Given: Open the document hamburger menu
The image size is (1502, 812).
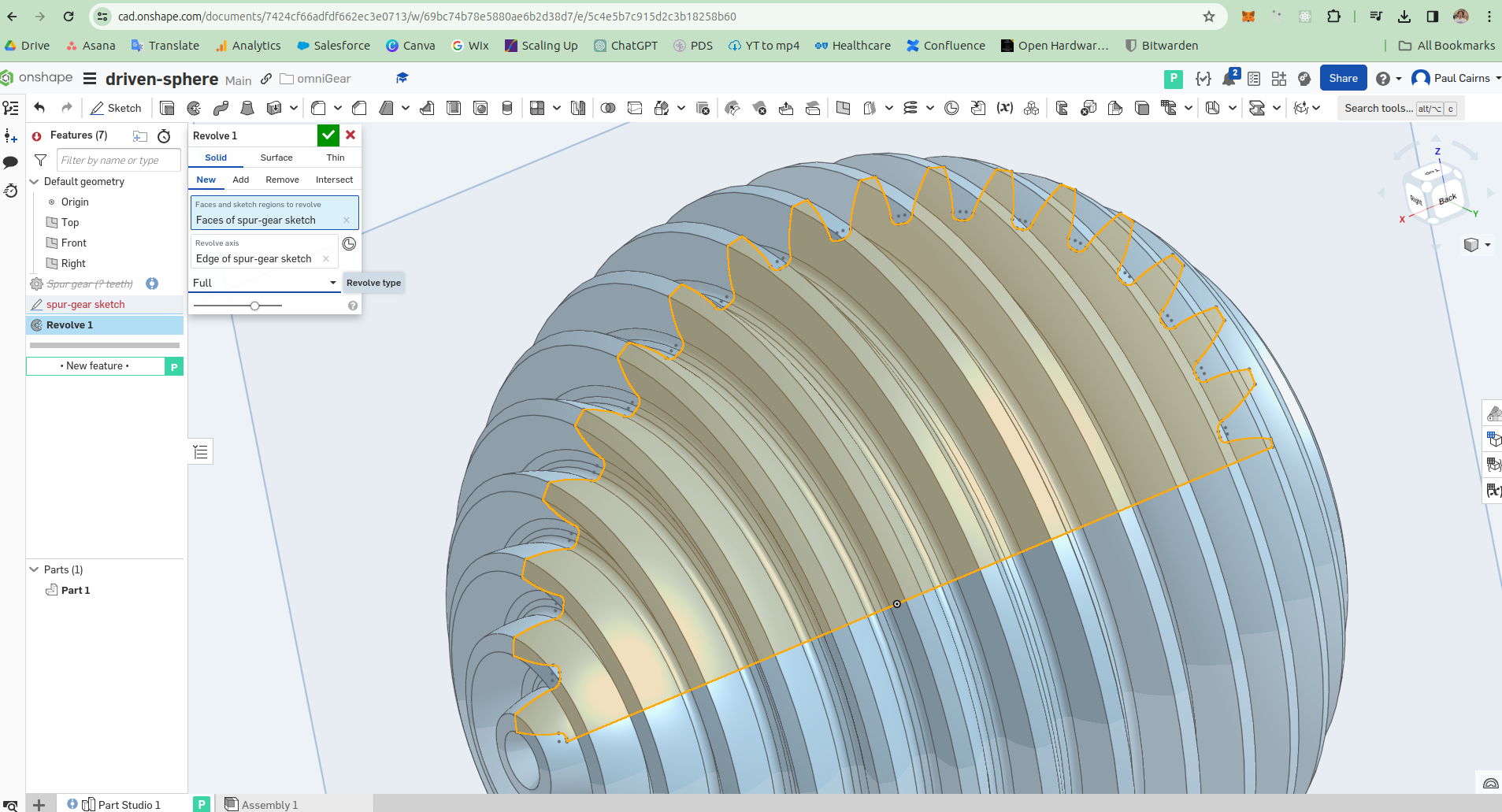Looking at the screenshot, I should [90, 79].
